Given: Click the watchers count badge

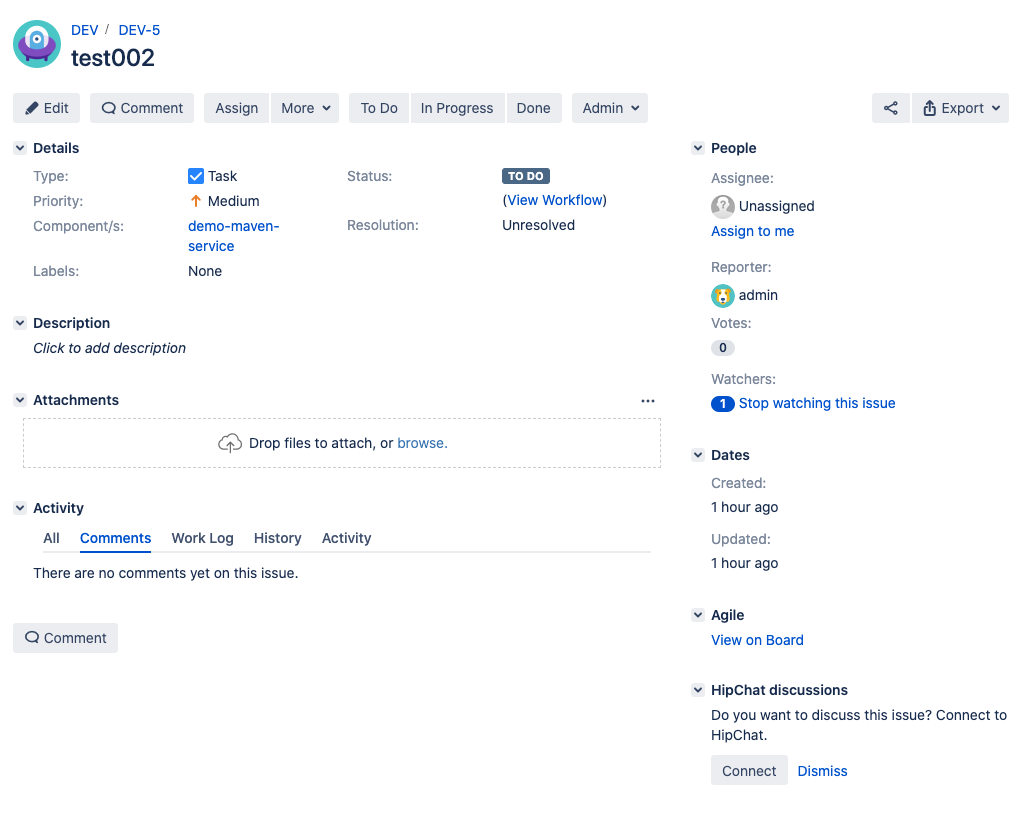Looking at the screenshot, I should (x=722, y=403).
